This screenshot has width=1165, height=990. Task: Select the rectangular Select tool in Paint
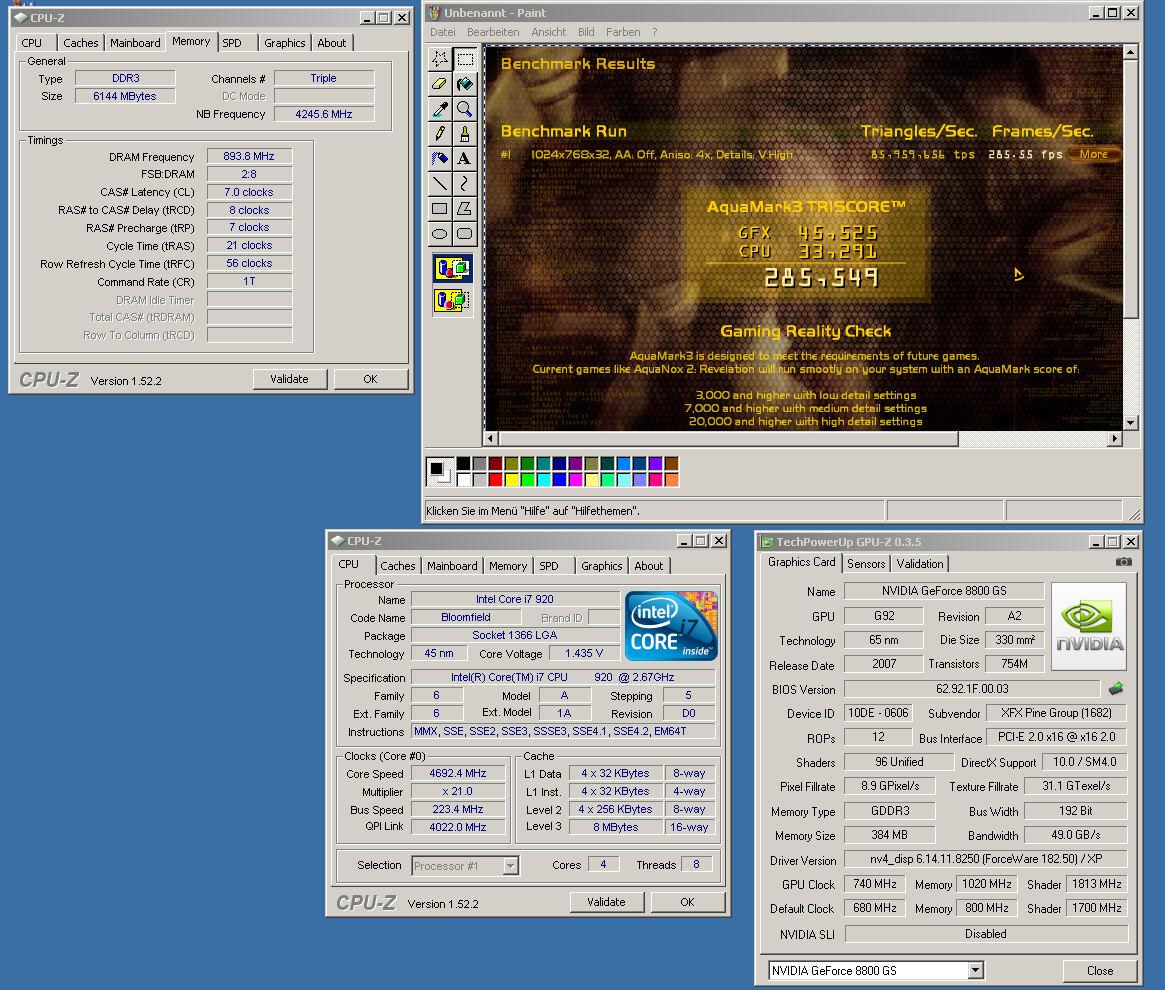point(465,59)
